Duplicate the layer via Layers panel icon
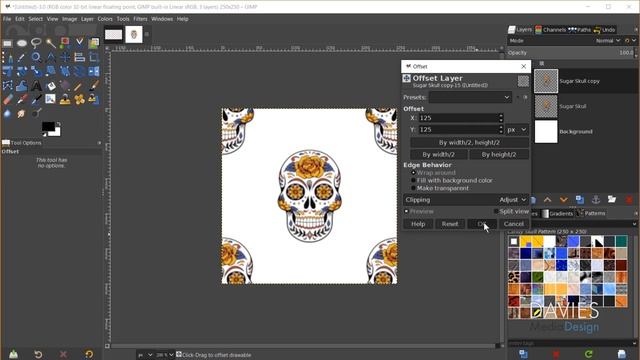 click(580, 199)
